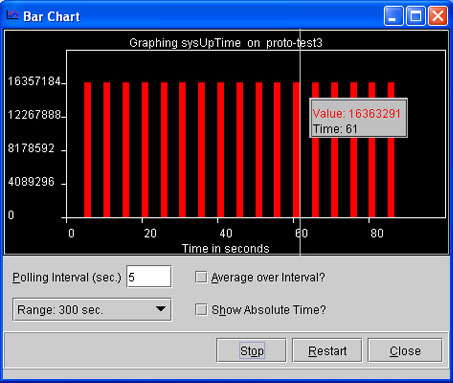Viewport: 453px width, 383px height.
Task: Click the Close button
Action: (405, 351)
